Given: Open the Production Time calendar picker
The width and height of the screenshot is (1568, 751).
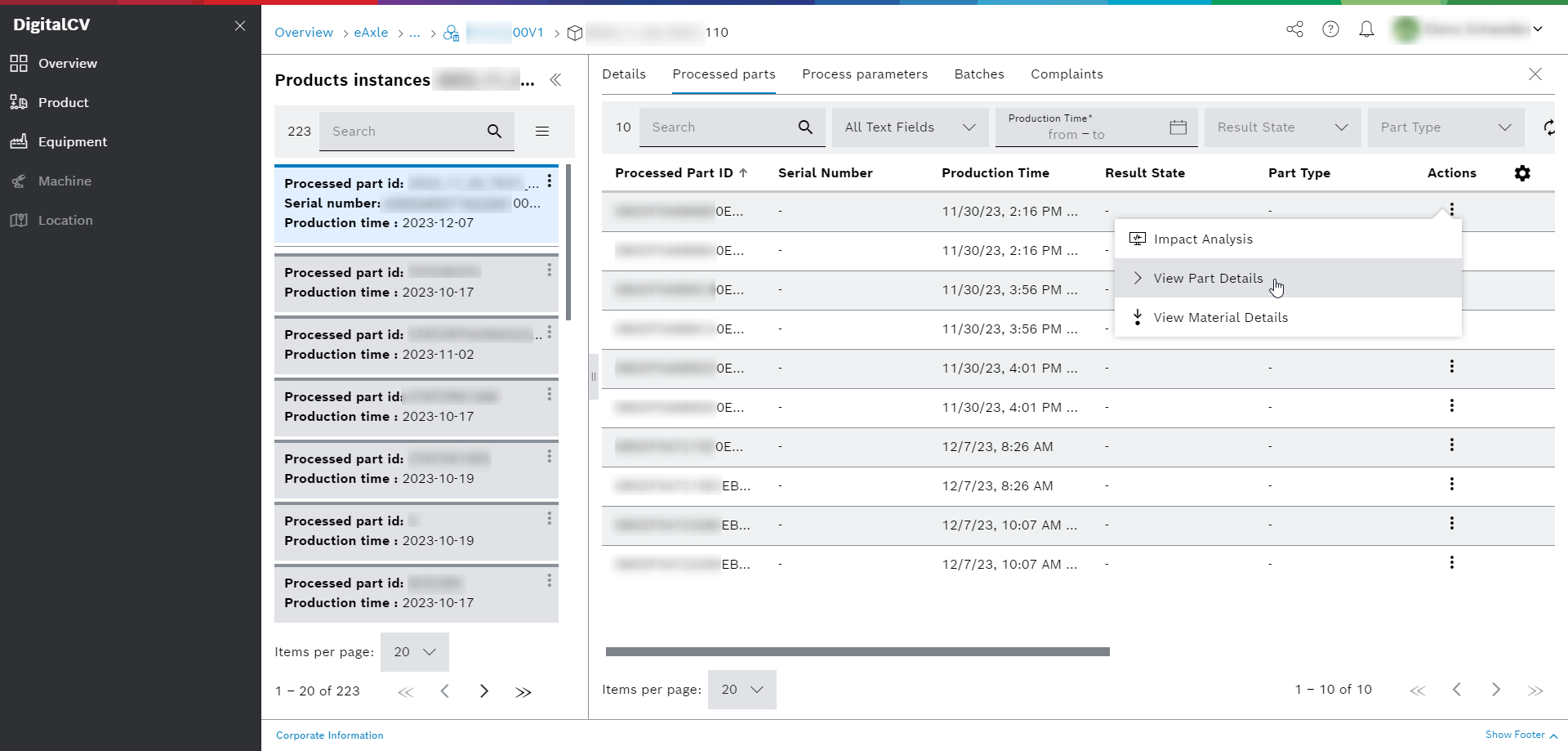Looking at the screenshot, I should click(x=1177, y=127).
